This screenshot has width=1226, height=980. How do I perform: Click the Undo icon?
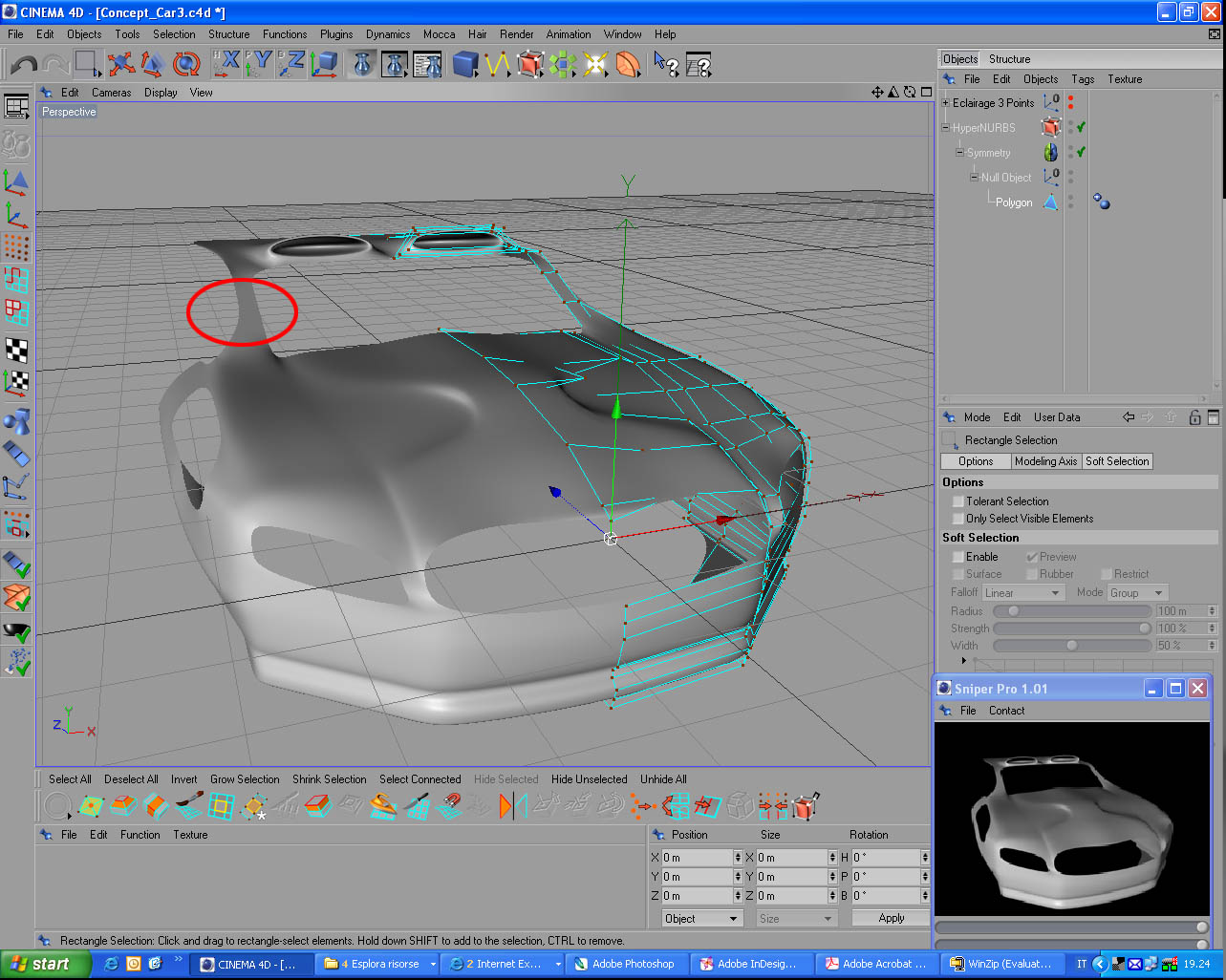[x=24, y=63]
